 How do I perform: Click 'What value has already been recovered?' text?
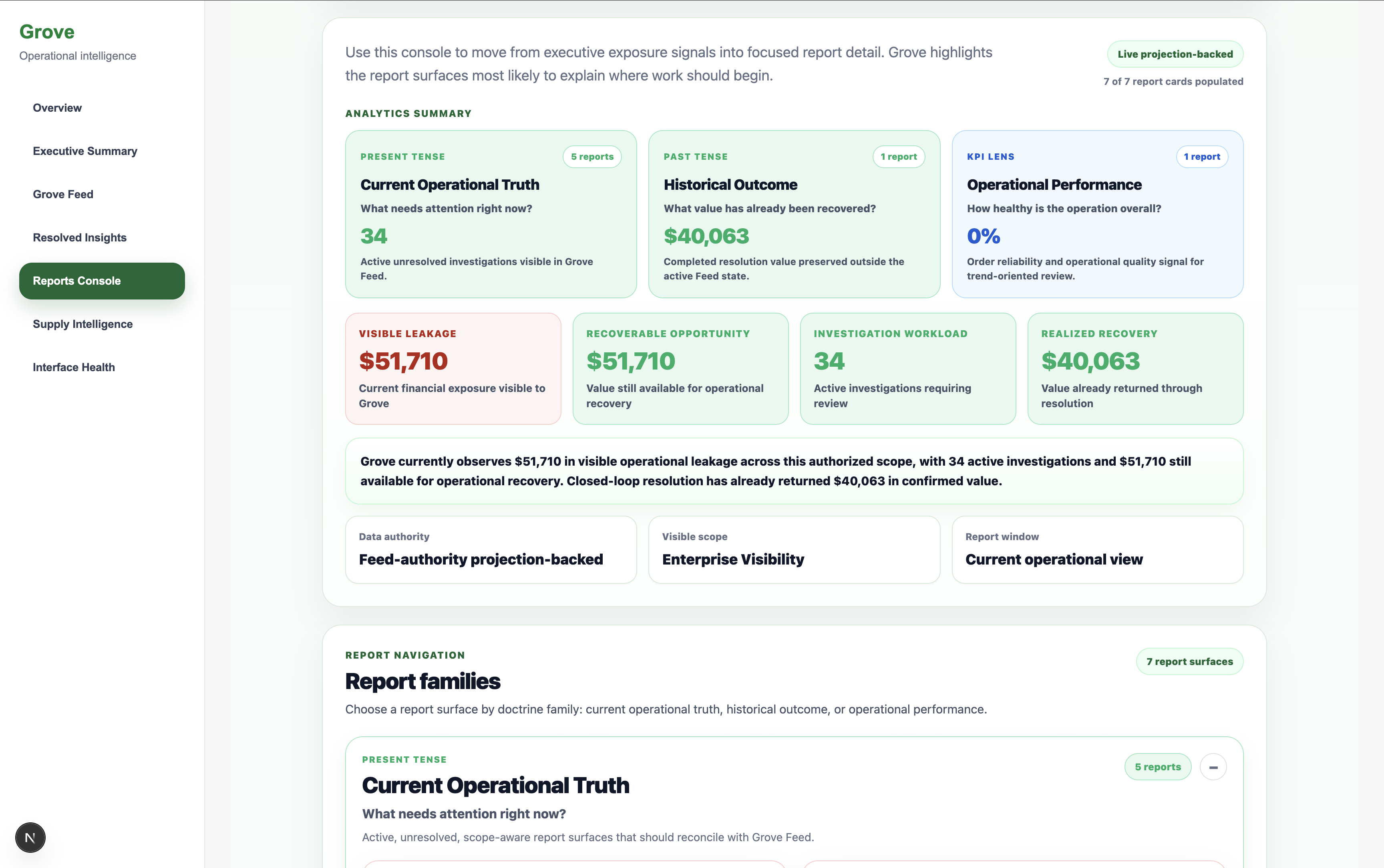[x=769, y=208]
